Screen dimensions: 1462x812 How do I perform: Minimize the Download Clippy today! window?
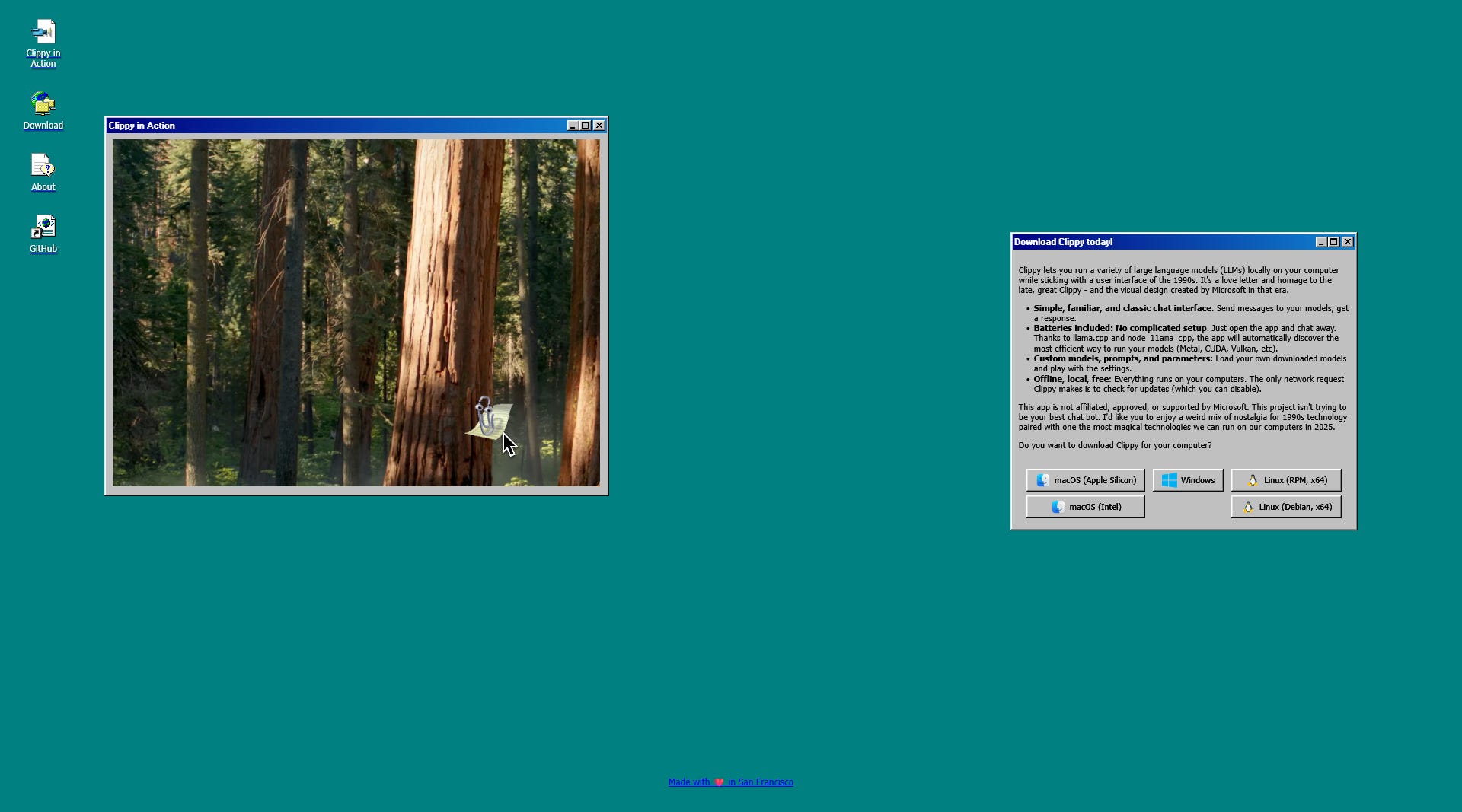1321,242
